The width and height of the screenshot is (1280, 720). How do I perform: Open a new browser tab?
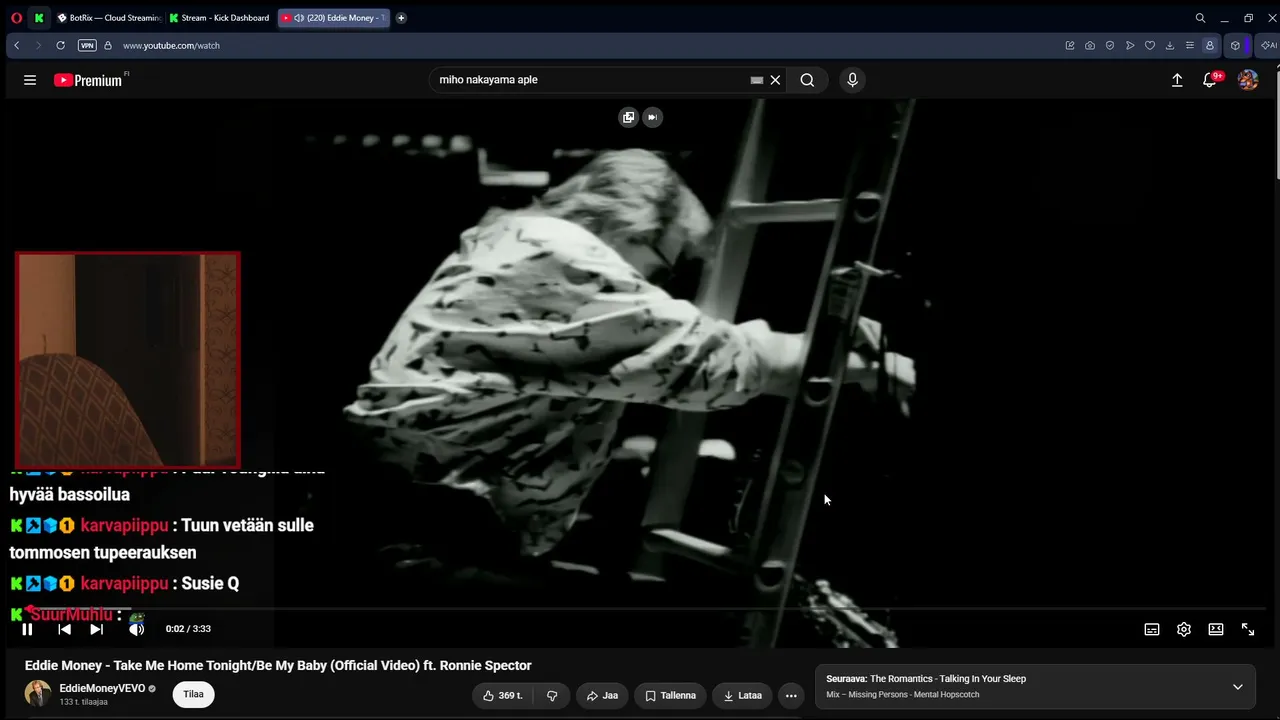click(401, 18)
